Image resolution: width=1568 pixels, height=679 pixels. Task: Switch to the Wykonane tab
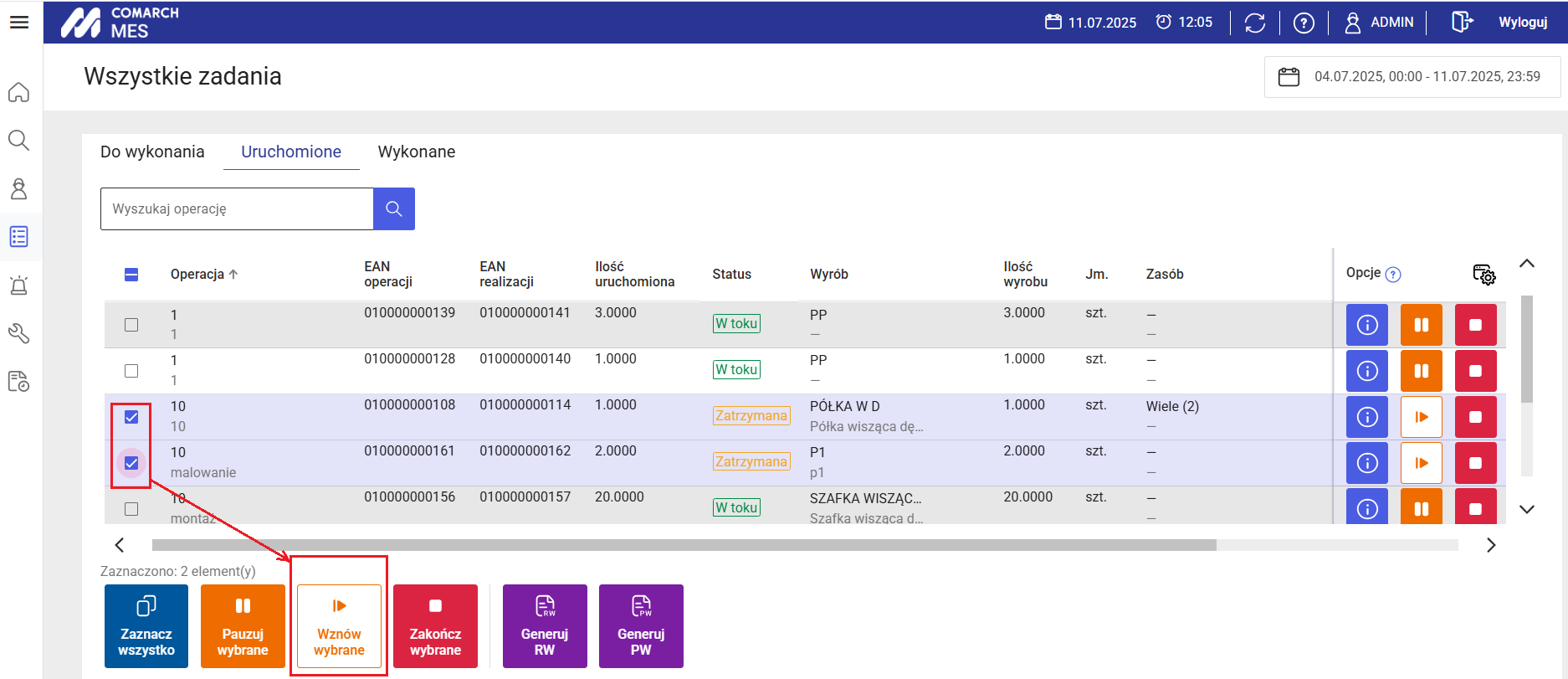(x=416, y=152)
